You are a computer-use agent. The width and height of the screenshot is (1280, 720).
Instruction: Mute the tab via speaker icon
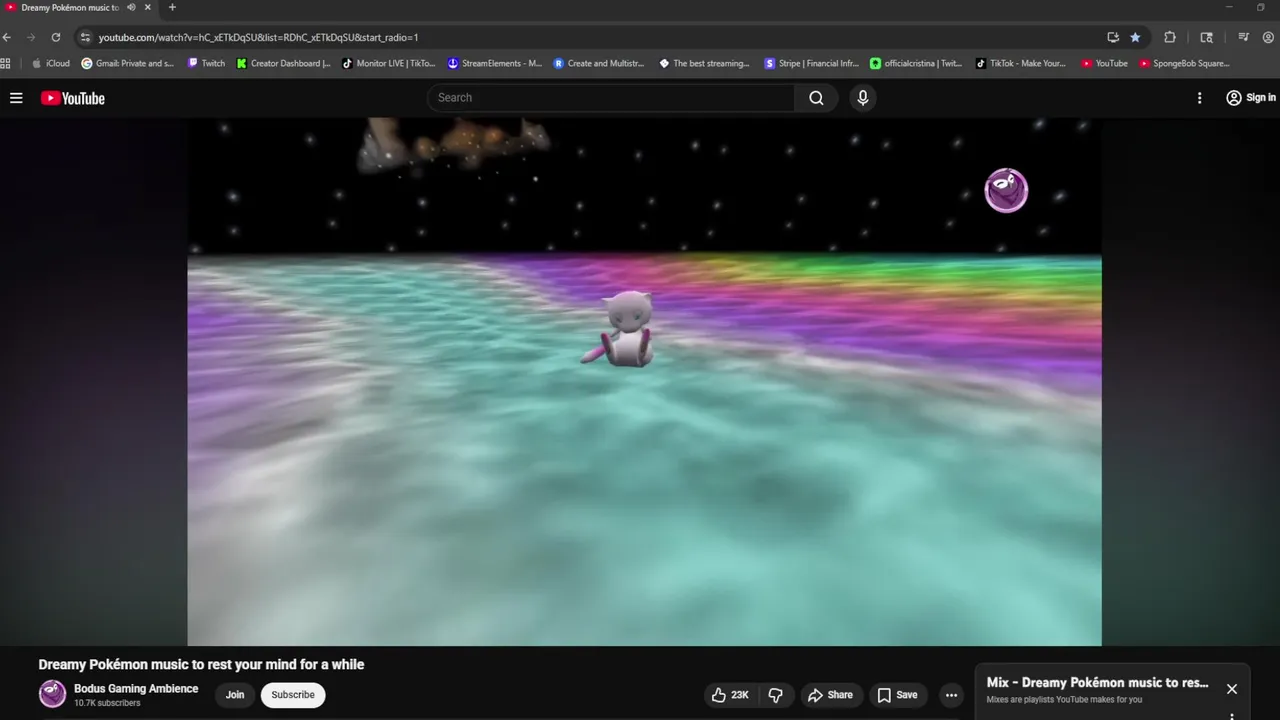click(x=131, y=7)
